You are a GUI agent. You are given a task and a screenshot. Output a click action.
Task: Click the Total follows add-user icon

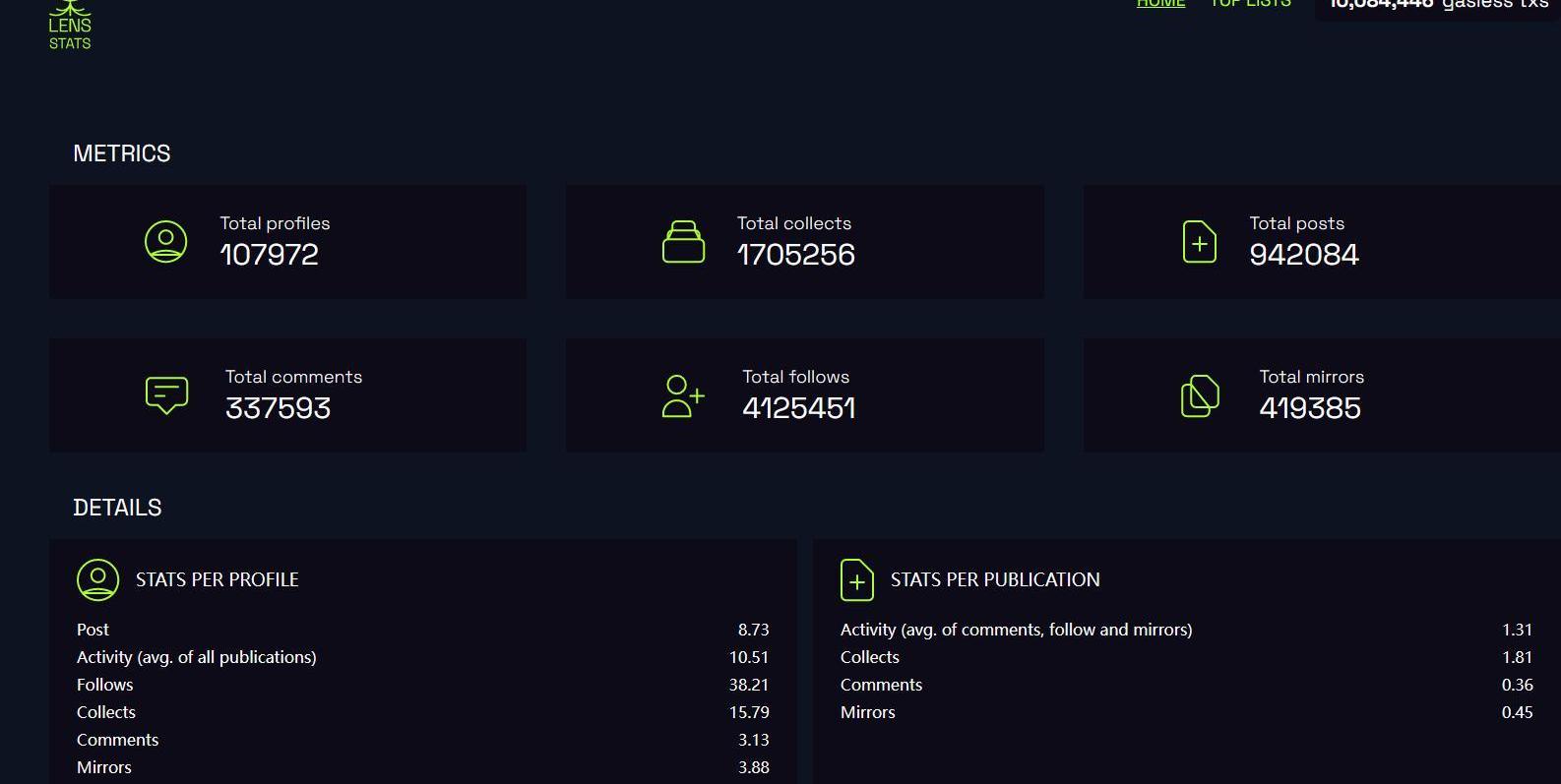[683, 395]
